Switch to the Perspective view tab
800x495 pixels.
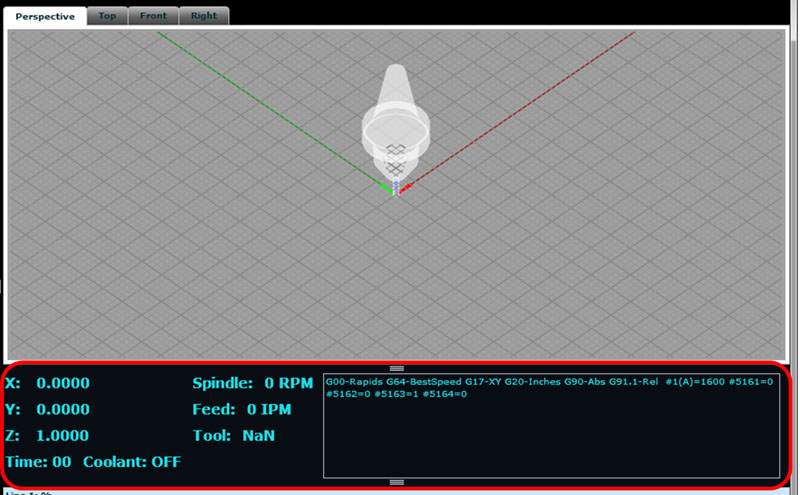(x=45, y=16)
